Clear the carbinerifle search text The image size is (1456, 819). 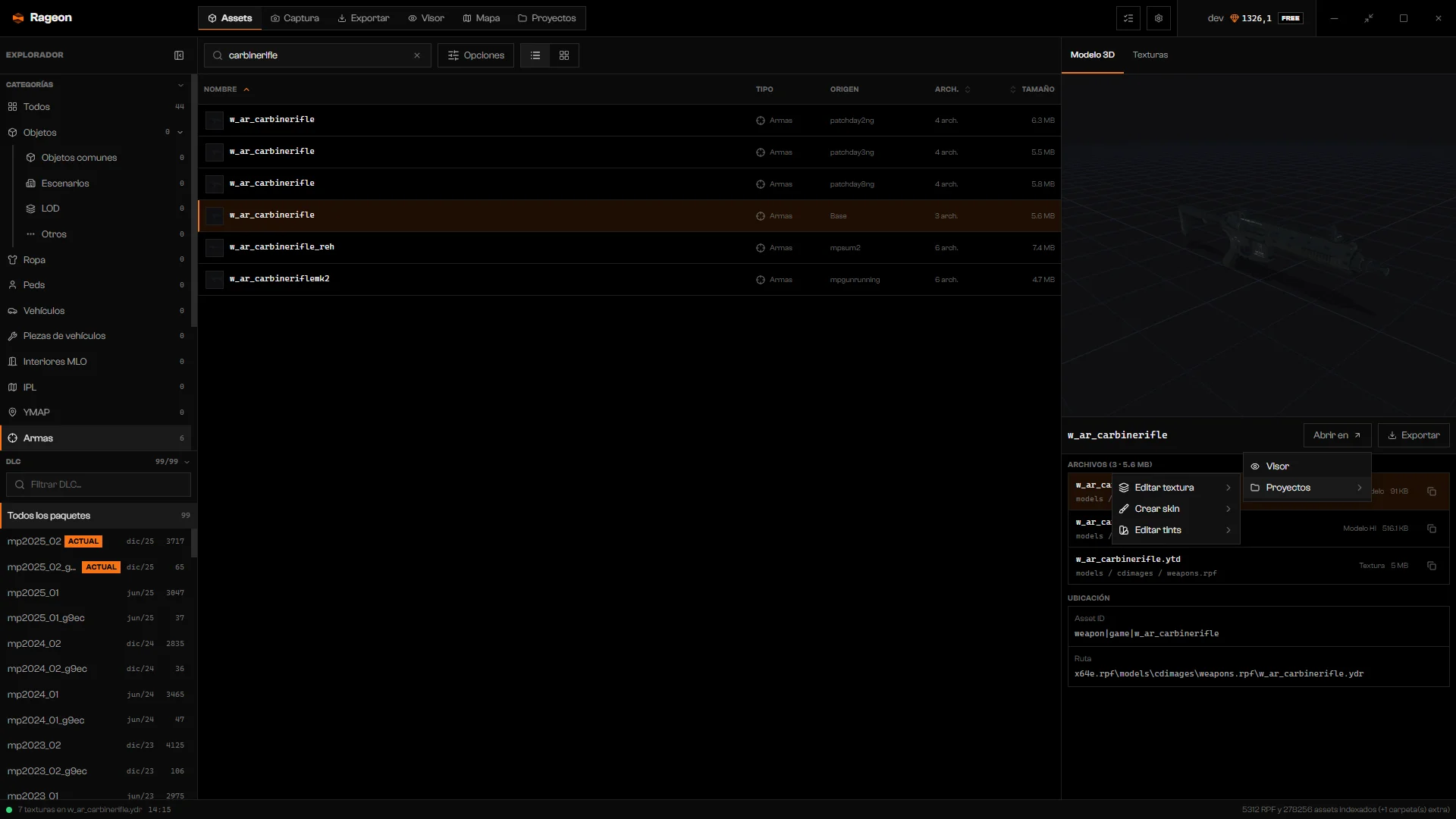coord(417,55)
